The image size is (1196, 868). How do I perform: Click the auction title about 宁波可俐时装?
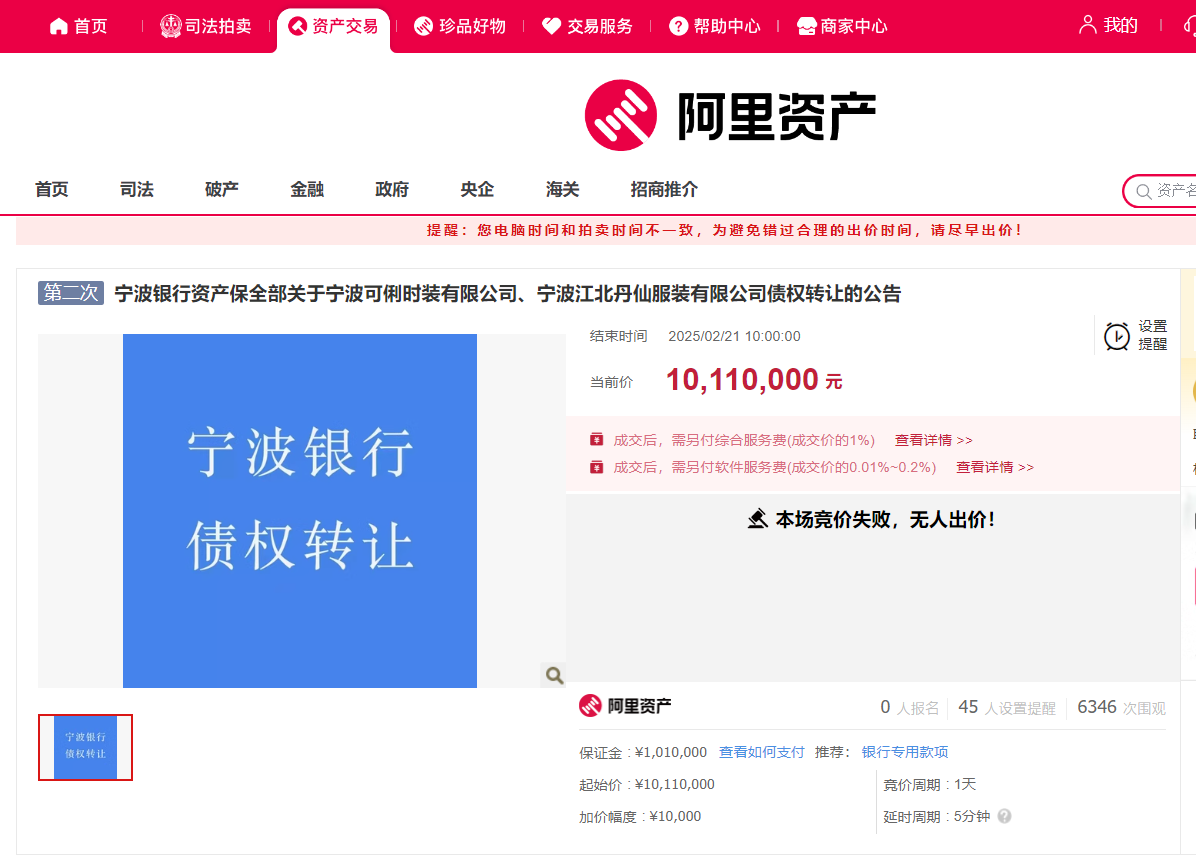pos(508,294)
